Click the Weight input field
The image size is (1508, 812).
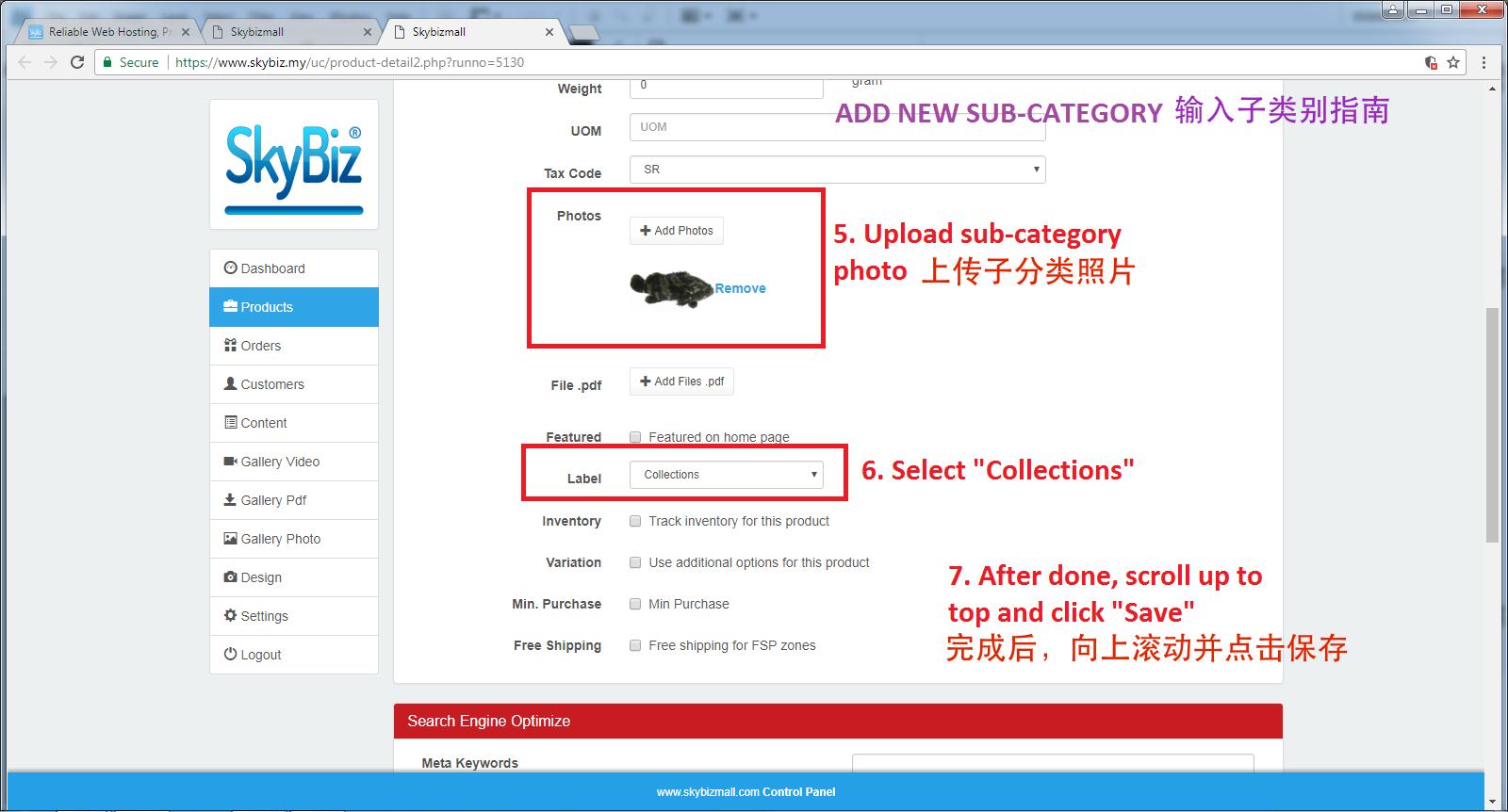tap(727, 88)
